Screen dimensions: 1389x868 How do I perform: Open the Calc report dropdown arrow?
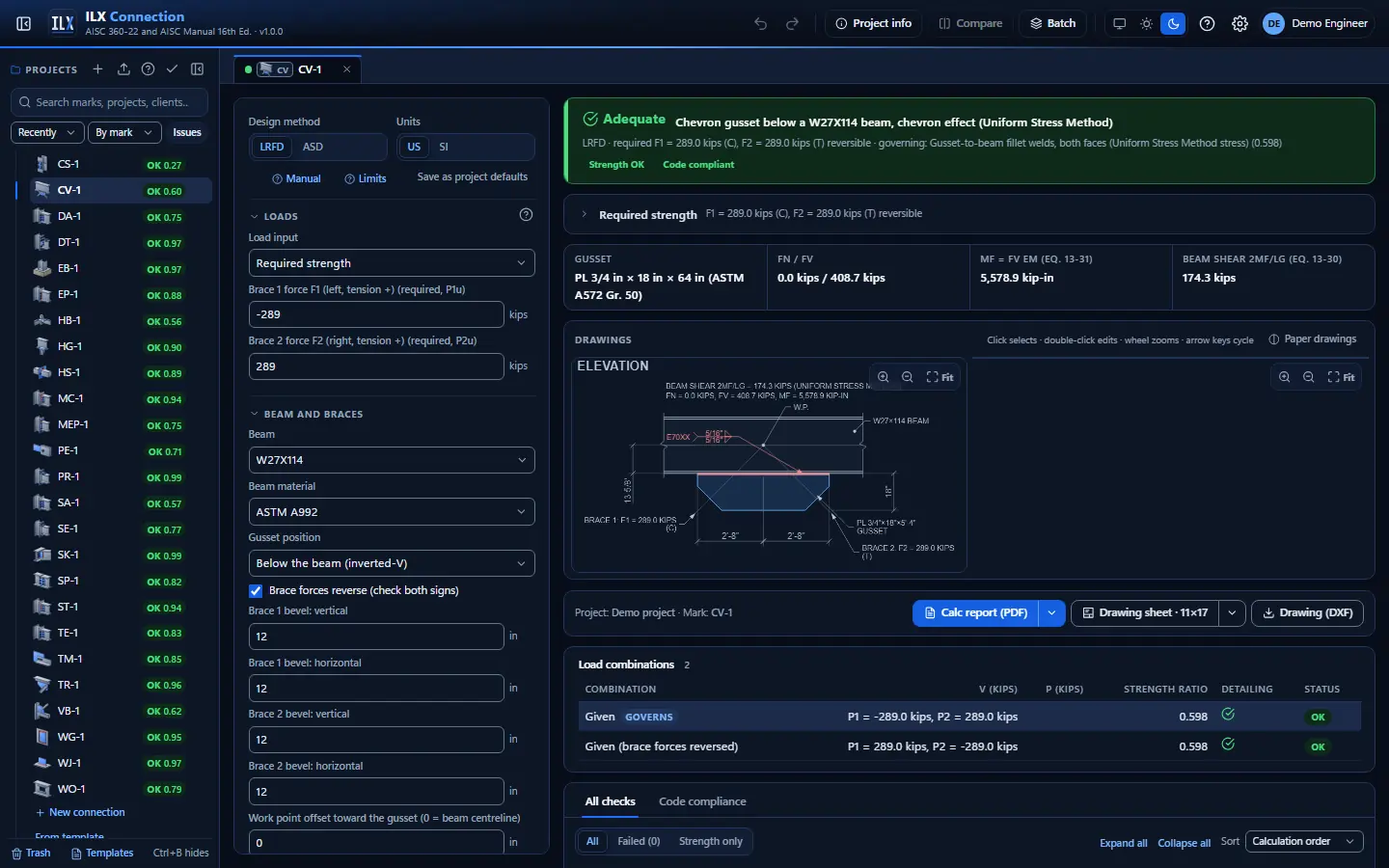(1051, 612)
